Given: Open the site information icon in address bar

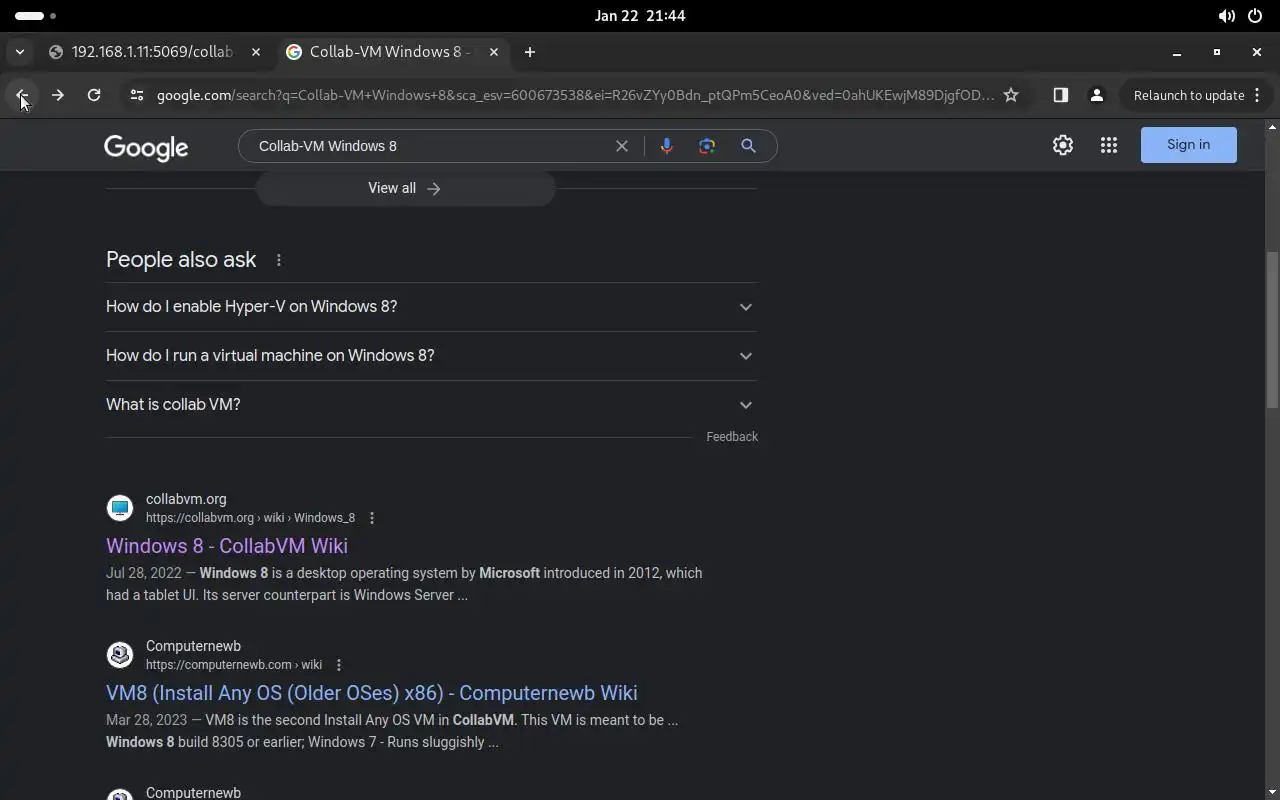Looking at the screenshot, I should tap(137, 95).
